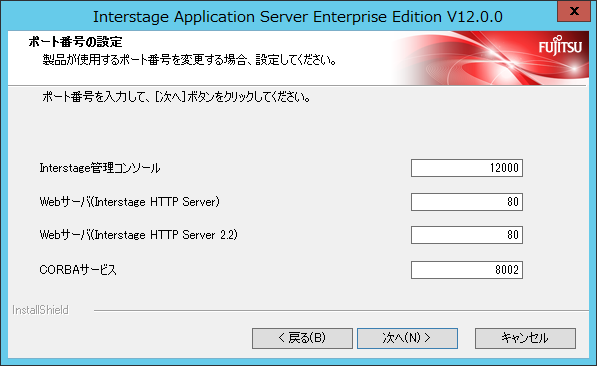597x366 pixels.
Task: Click the InstallShield label text
Action: click(x=40, y=310)
